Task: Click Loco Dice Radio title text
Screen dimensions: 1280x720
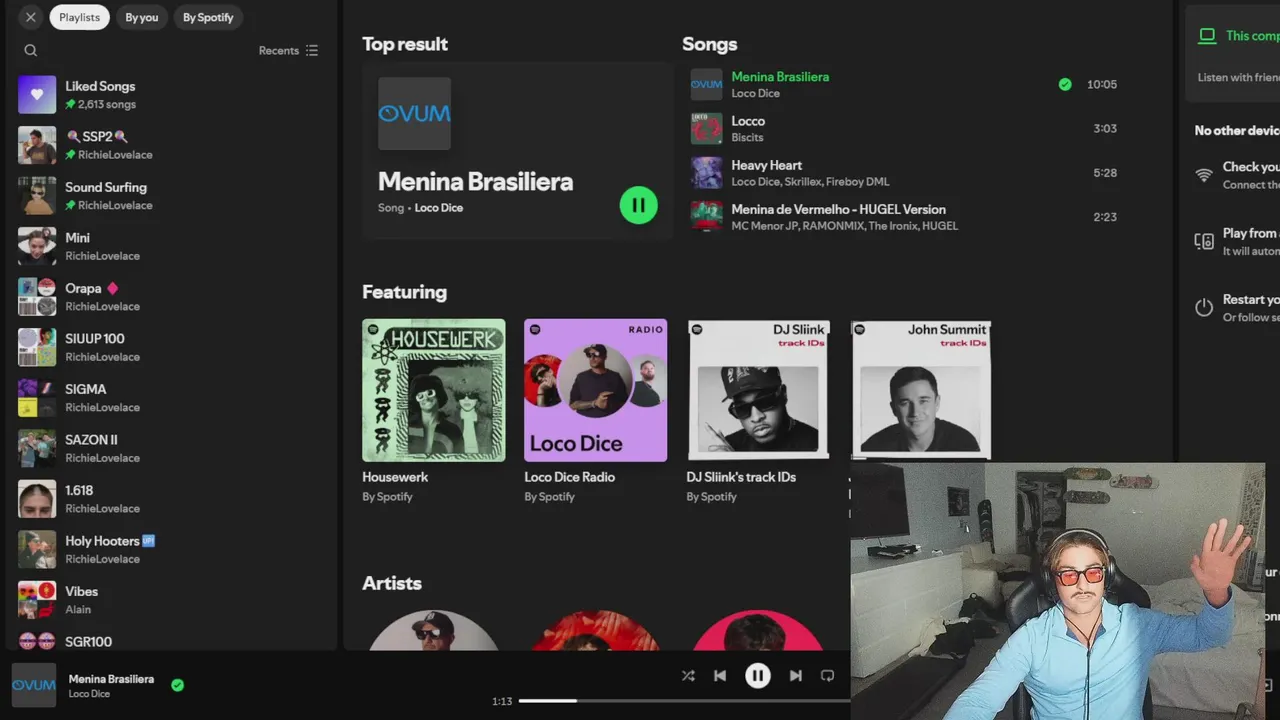Action: [569, 477]
